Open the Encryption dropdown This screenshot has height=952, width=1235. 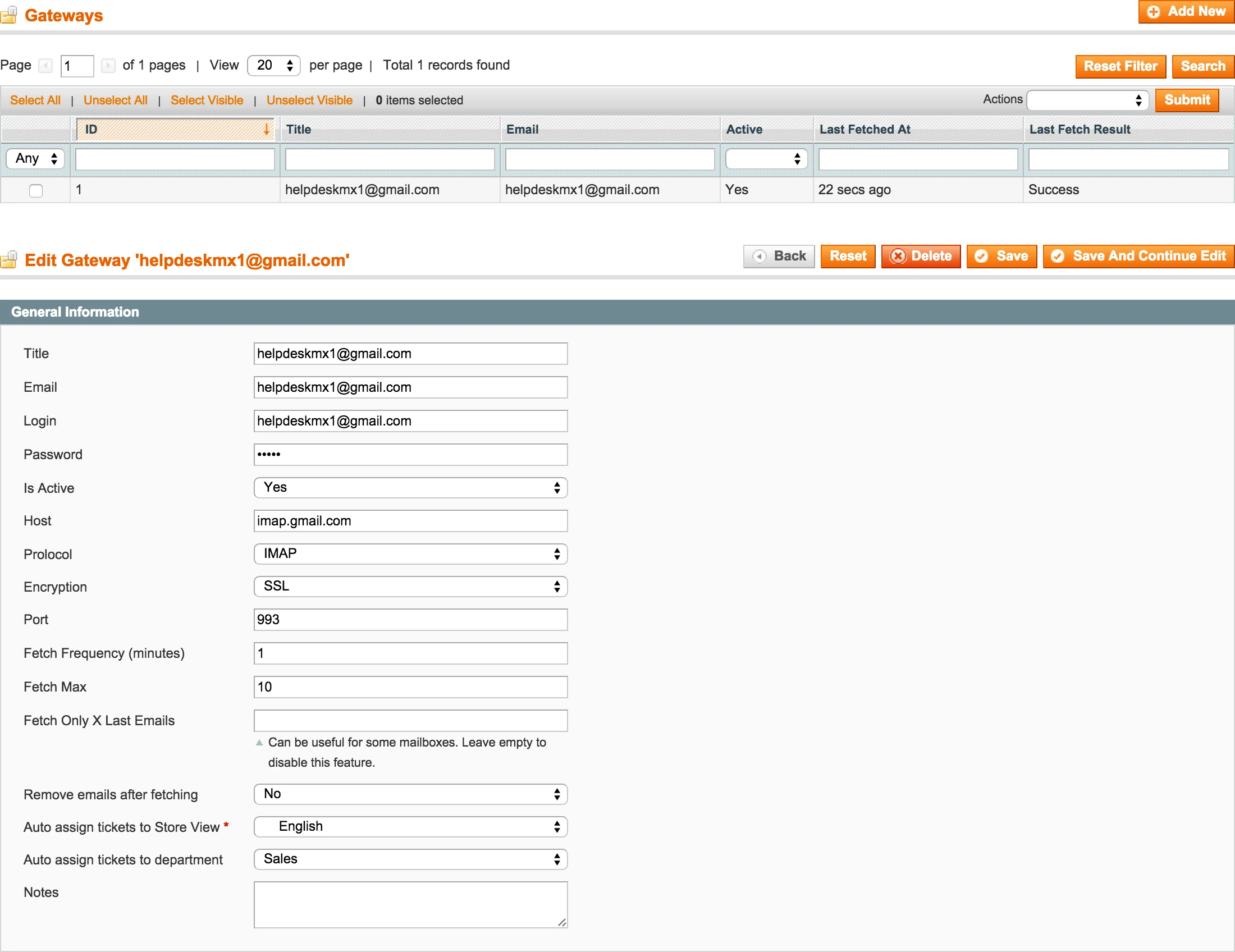click(x=410, y=586)
